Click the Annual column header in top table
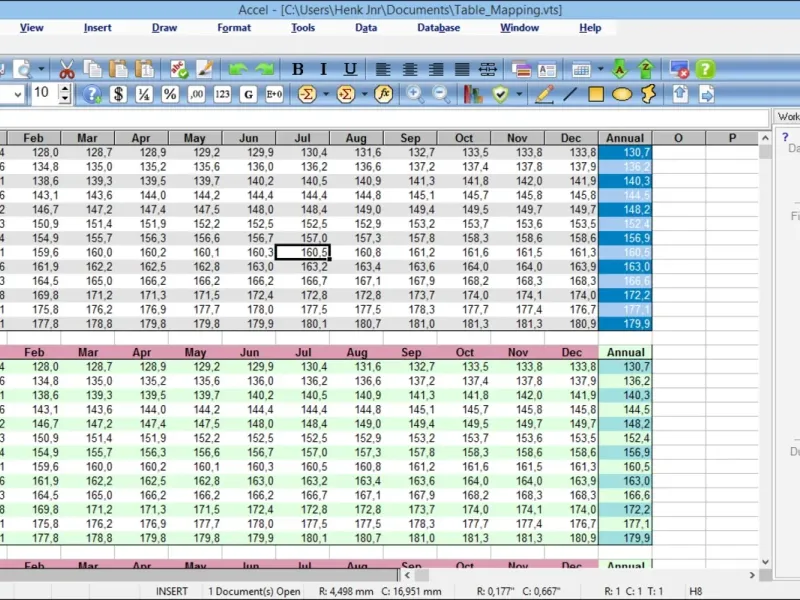This screenshot has width=800, height=600. tap(625, 138)
